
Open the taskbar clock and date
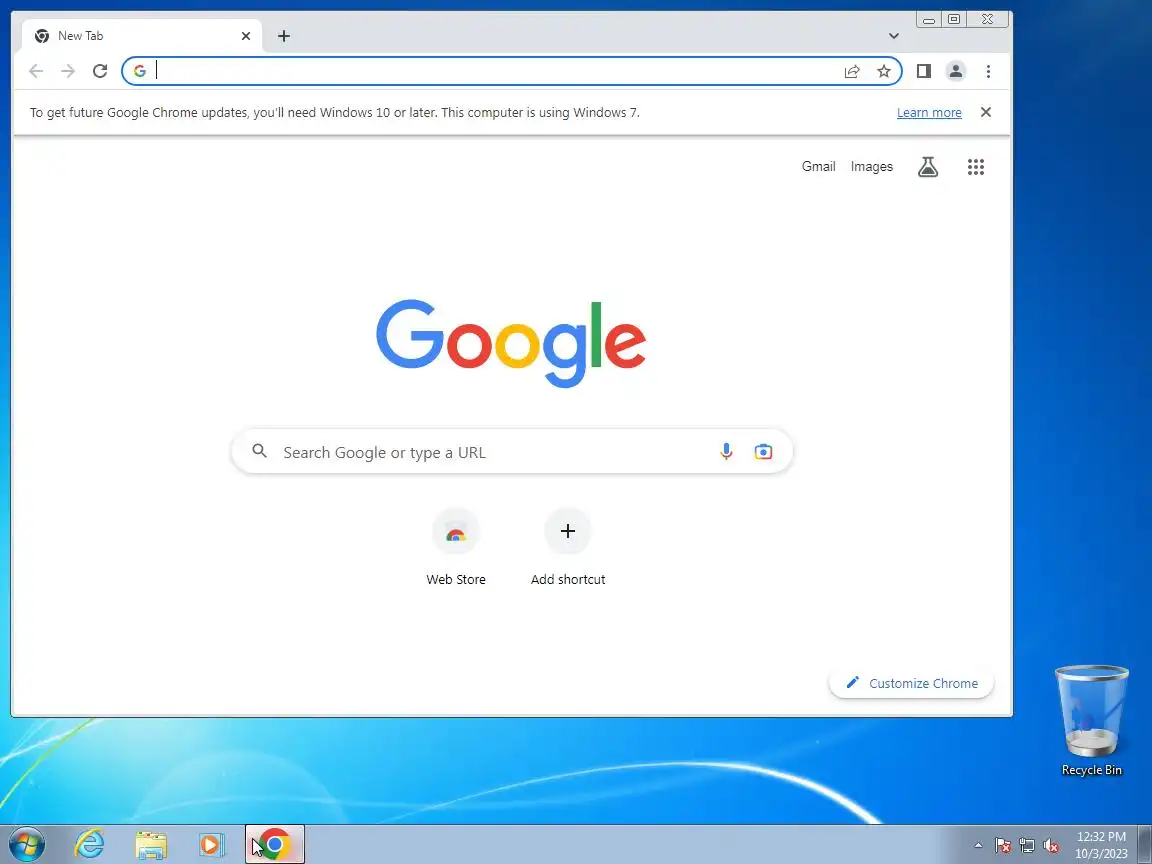click(x=1101, y=845)
